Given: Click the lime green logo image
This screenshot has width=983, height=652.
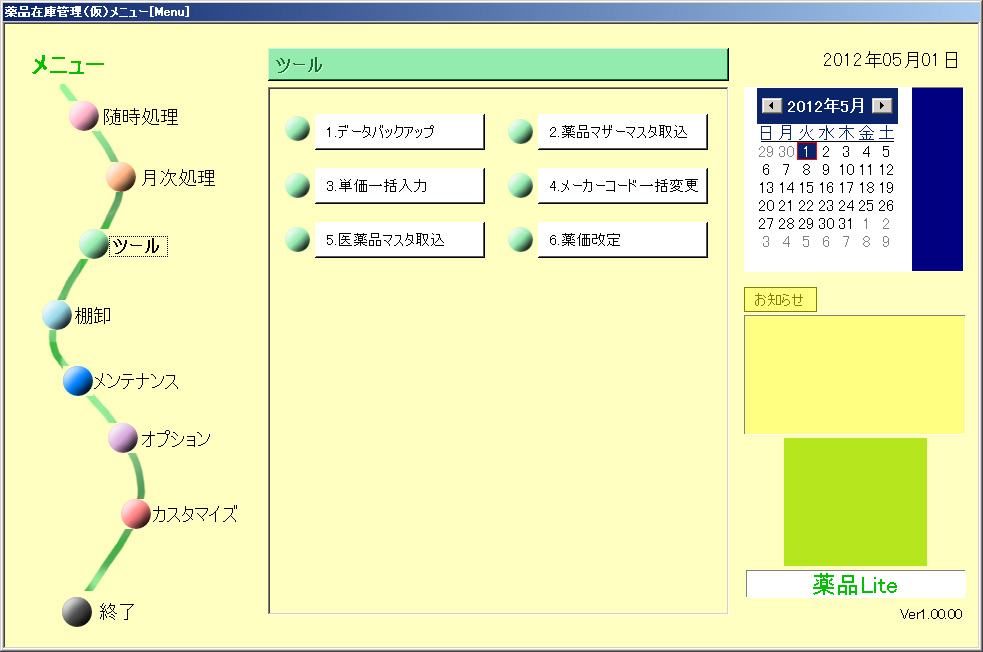Looking at the screenshot, I should [x=855, y=502].
